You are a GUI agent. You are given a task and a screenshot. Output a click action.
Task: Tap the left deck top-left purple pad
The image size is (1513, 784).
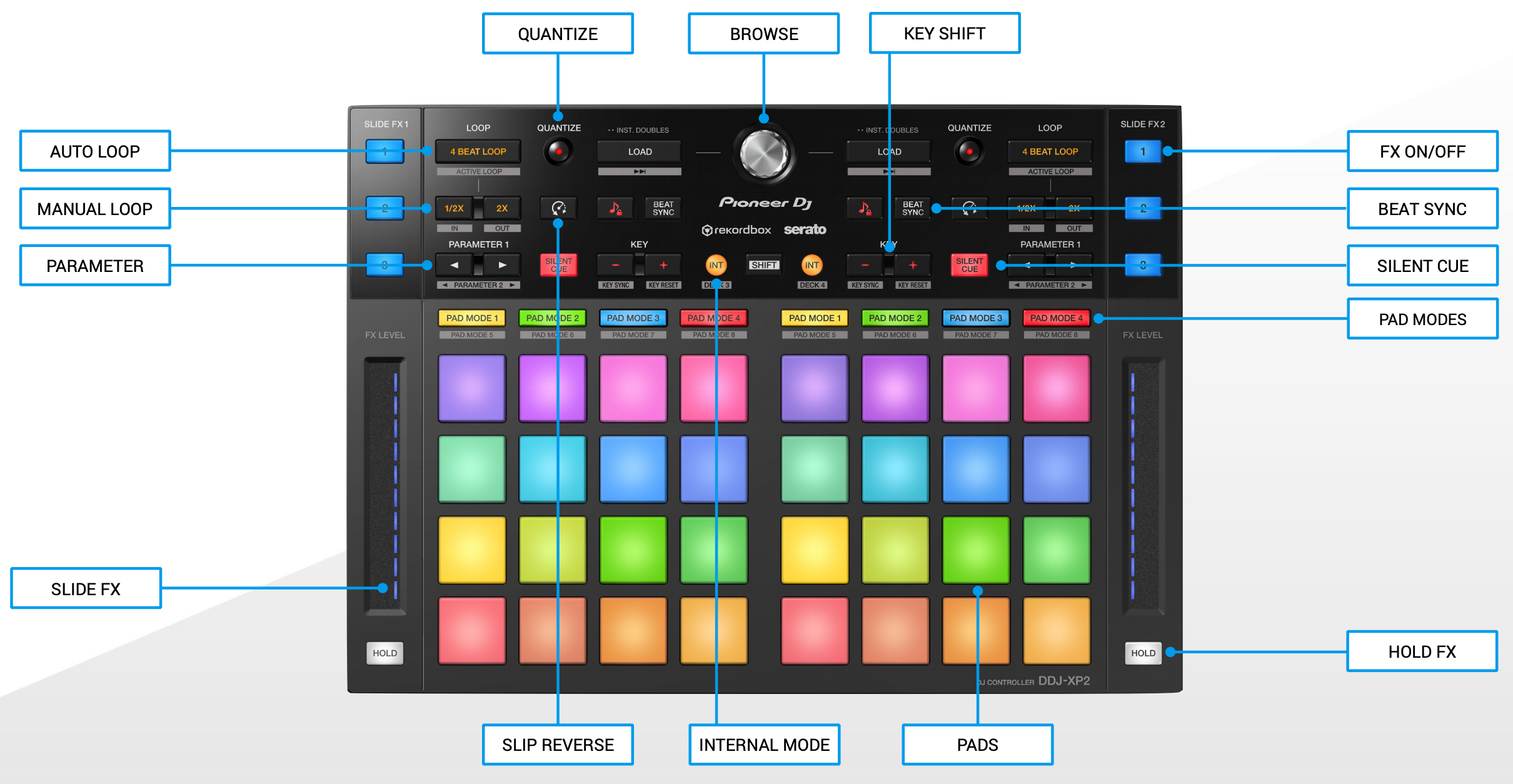[472, 388]
